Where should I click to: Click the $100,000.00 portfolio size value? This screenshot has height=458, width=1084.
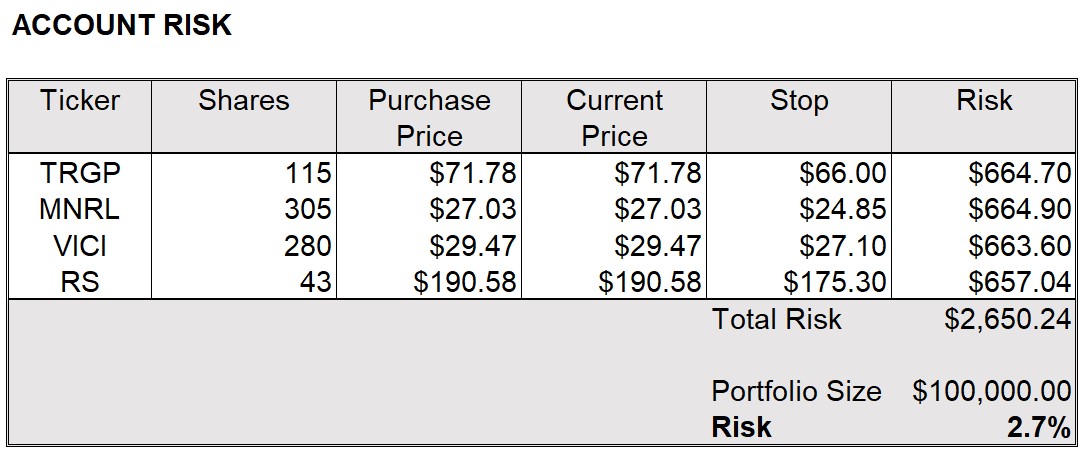click(x=992, y=392)
